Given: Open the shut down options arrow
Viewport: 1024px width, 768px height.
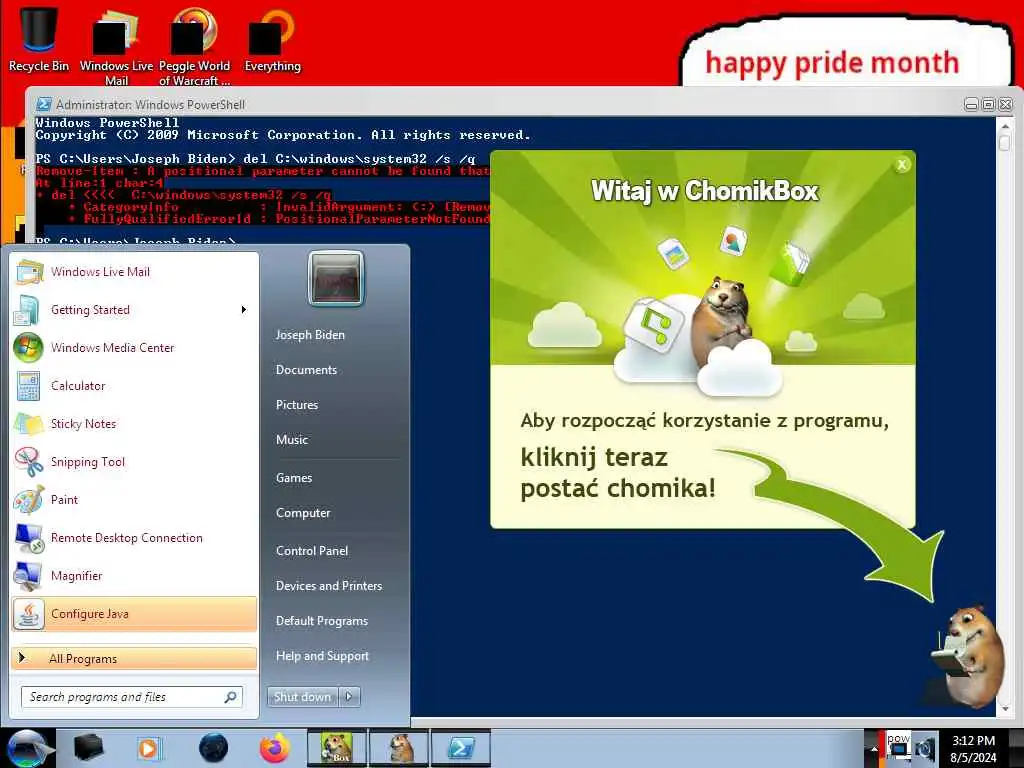Looking at the screenshot, I should coord(349,697).
